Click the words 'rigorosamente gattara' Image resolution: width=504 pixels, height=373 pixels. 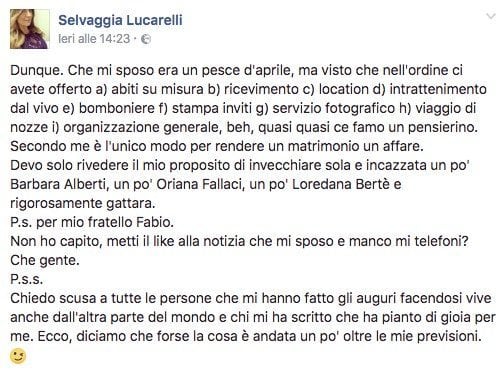[x=82, y=203]
